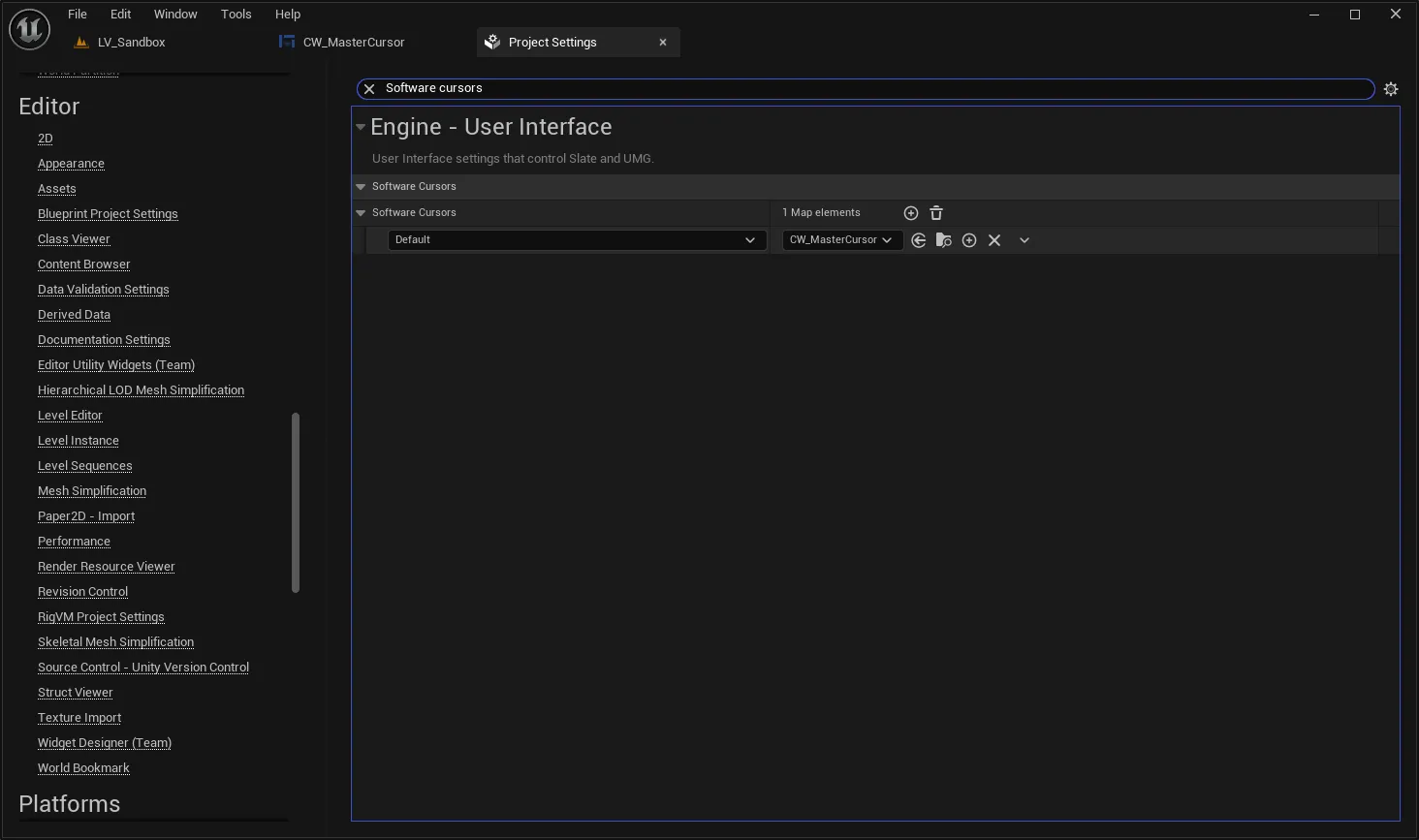The image size is (1419, 840).
Task: Clear the Software cursors search text
Action: (x=369, y=89)
